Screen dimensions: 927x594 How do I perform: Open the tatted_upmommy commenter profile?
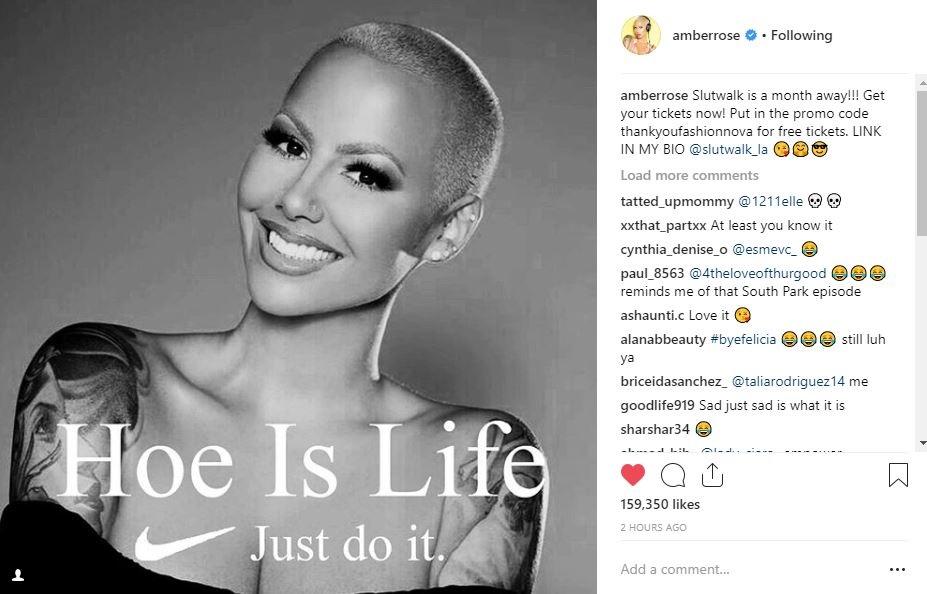tap(677, 202)
